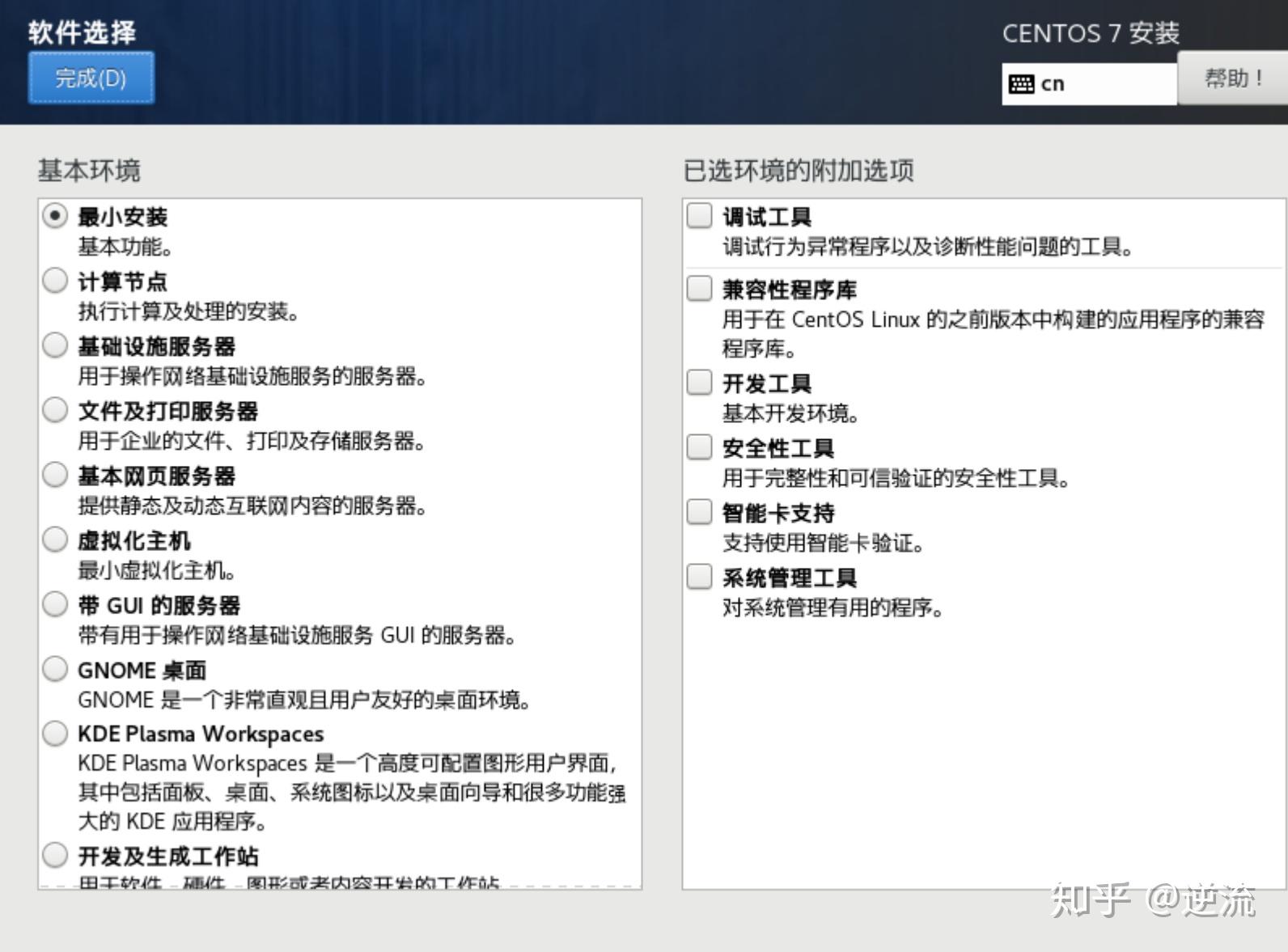Click the text 基本开发环境。
1288x952 pixels.
pyautogui.click(x=790, y=413)
